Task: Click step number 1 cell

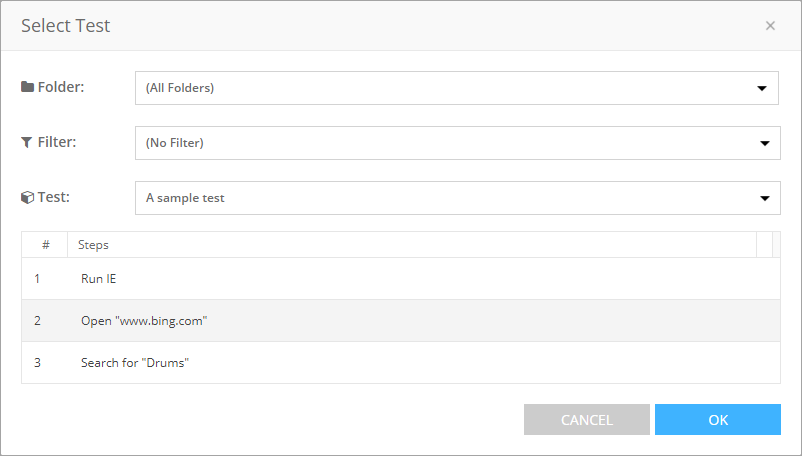Action: point(38,279)
